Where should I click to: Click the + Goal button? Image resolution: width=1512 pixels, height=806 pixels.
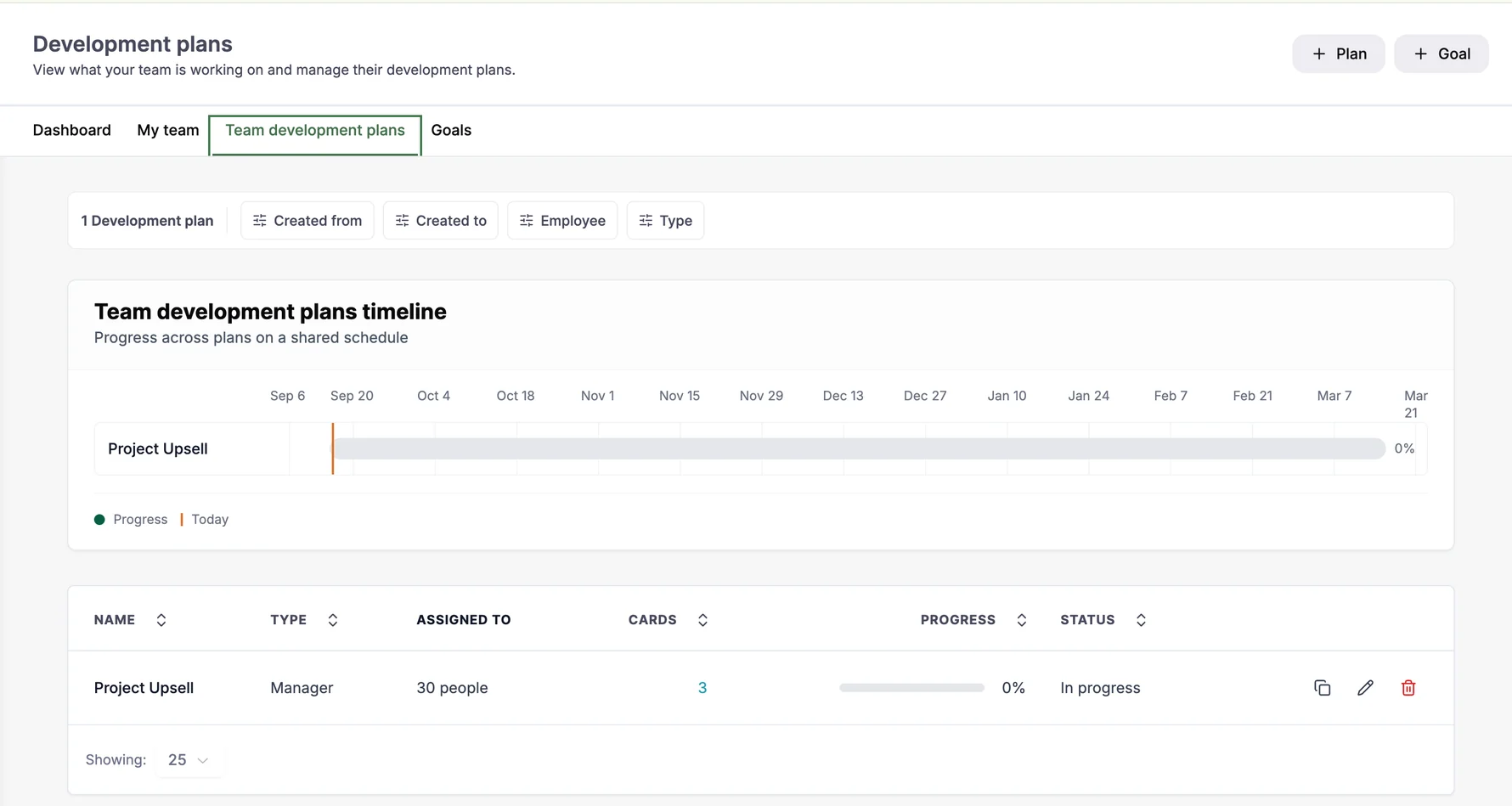[x=1441, y=54]
